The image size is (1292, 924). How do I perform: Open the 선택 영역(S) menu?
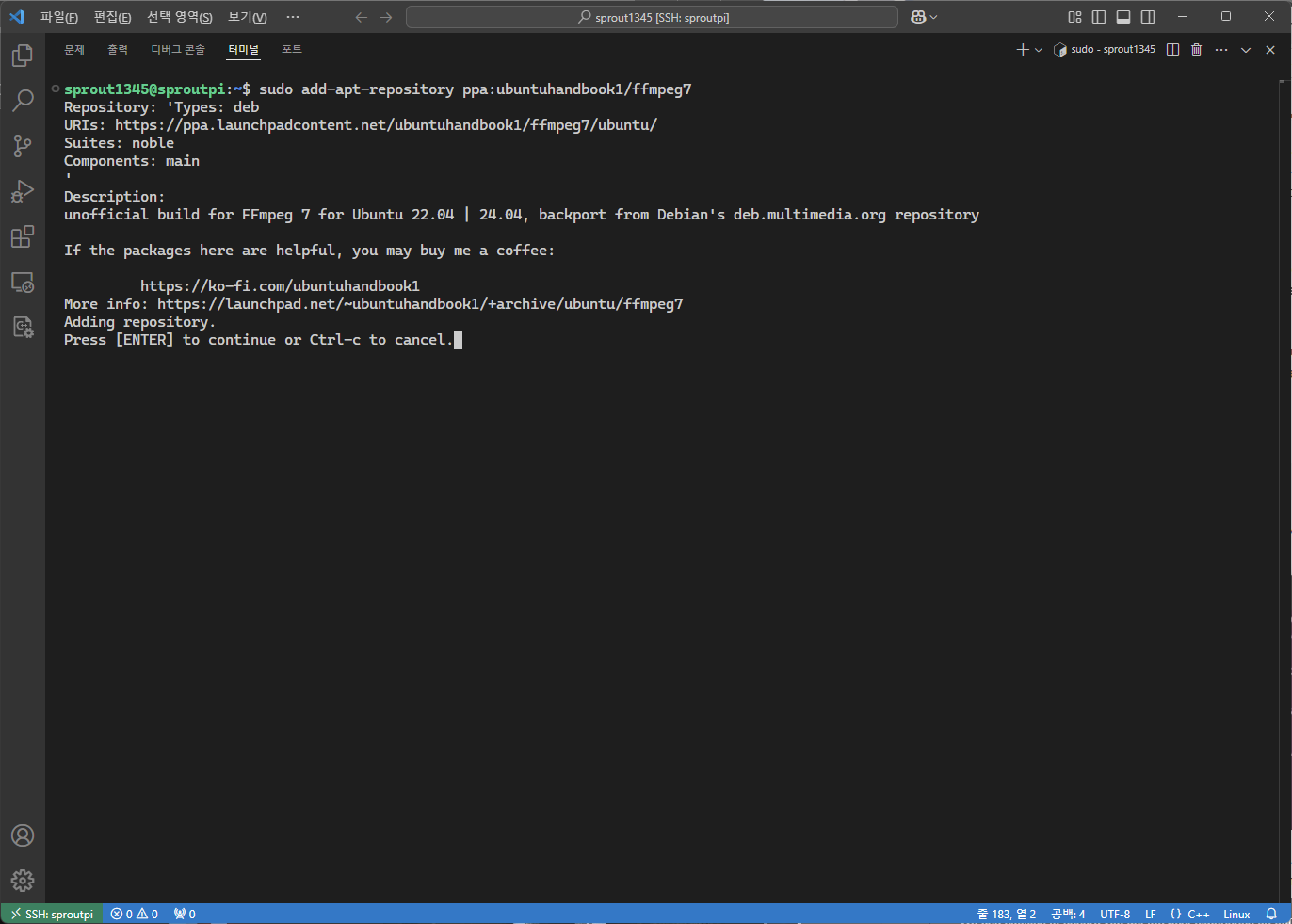[x=180, y=17]
